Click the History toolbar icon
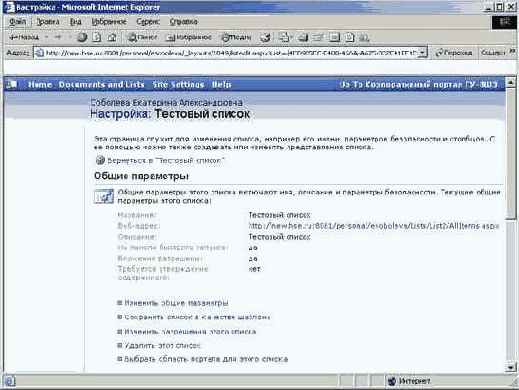The height and width of the screenshot is (390, 519). click(265, 37)
